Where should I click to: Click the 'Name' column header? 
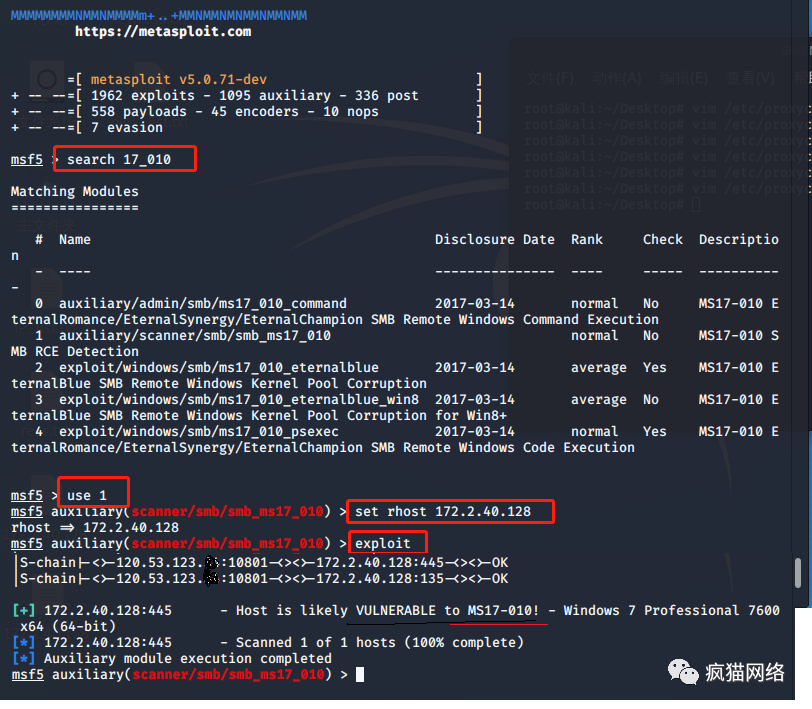[x=75, y=239]
